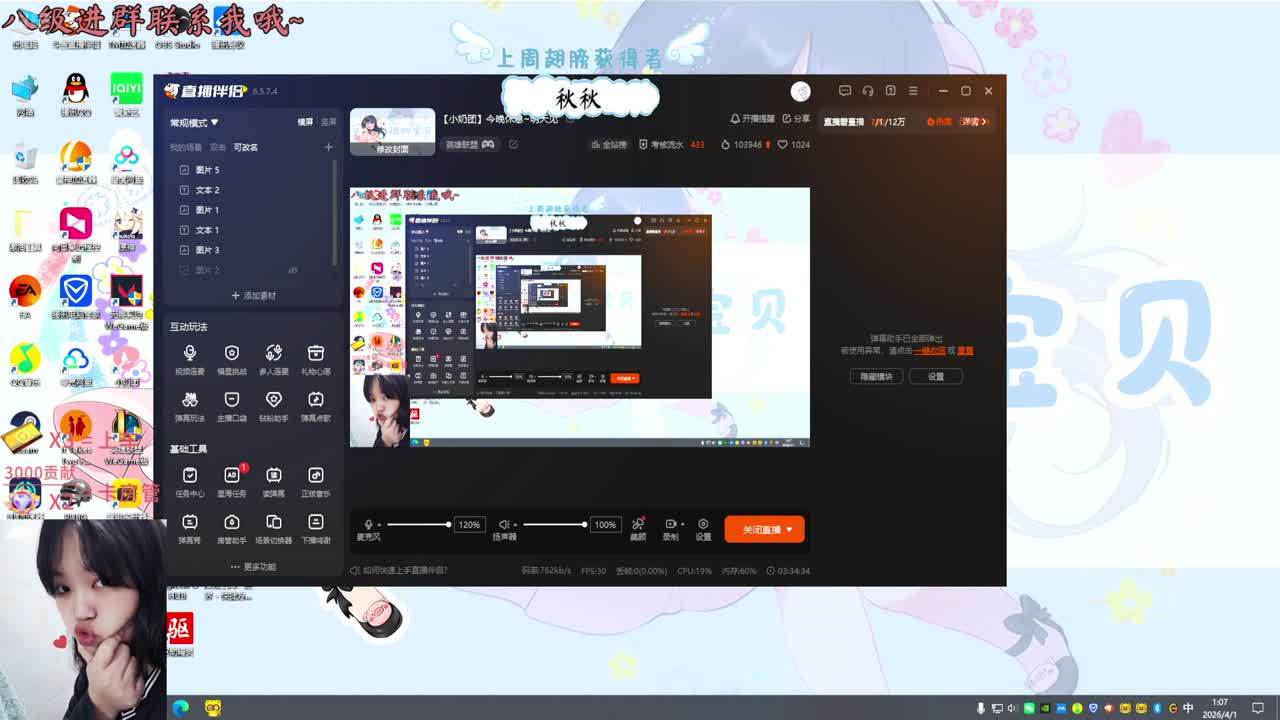Viewport: 1280px width, 720px height.
Task: Switch to the 可改名 scene tab
Action: point(246,147)
